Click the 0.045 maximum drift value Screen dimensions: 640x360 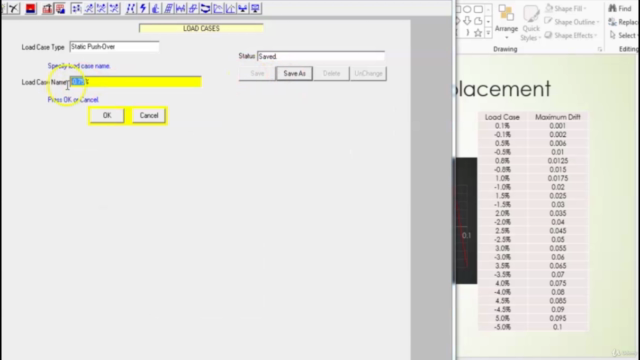pyautogui.click(x=558, y=231)
